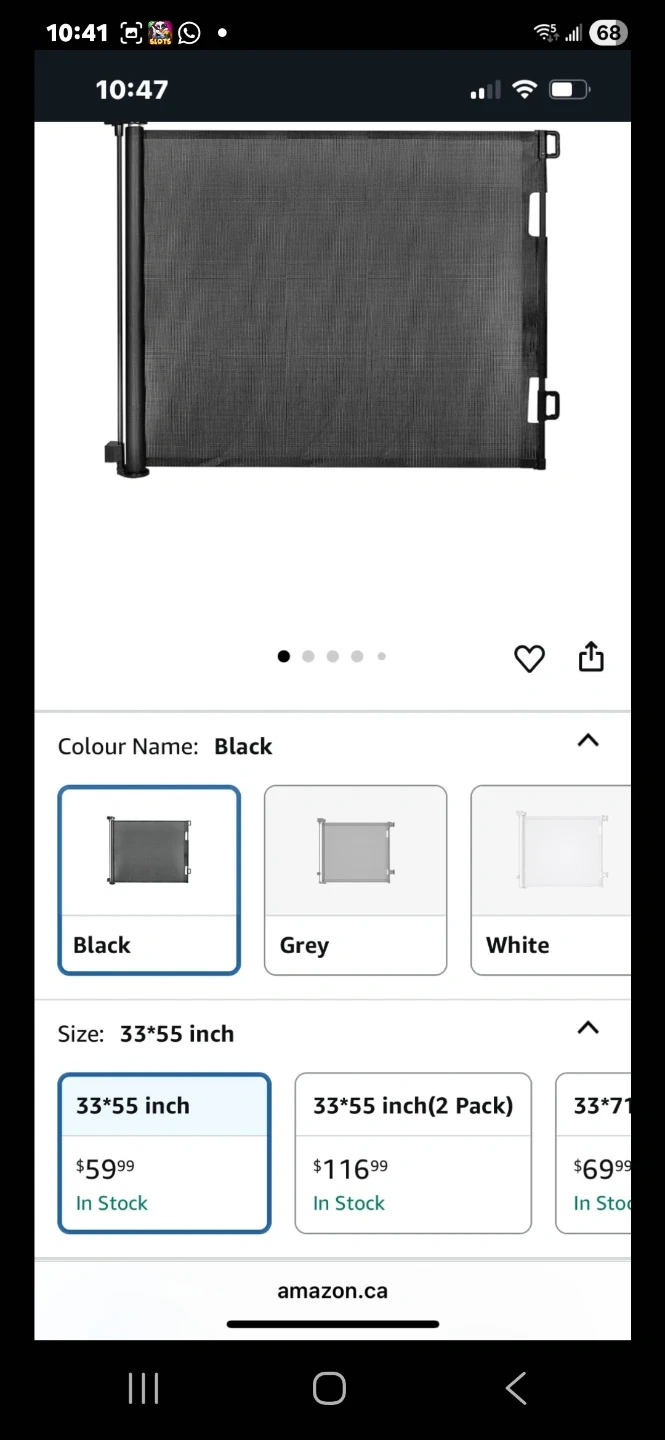Tap the Android home button

pyautogui.click(x=329, y=1388)
